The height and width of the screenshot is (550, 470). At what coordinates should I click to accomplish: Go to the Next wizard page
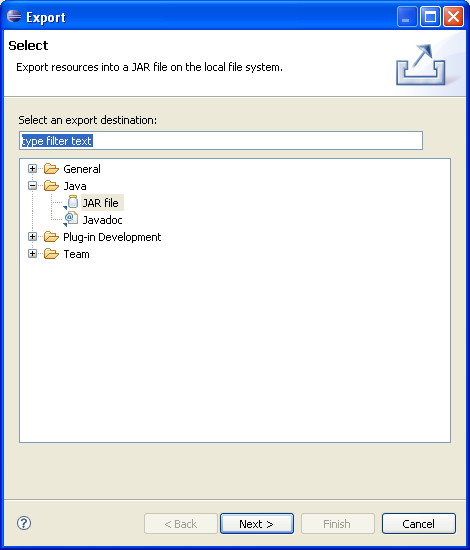click(x=257, y=524)
